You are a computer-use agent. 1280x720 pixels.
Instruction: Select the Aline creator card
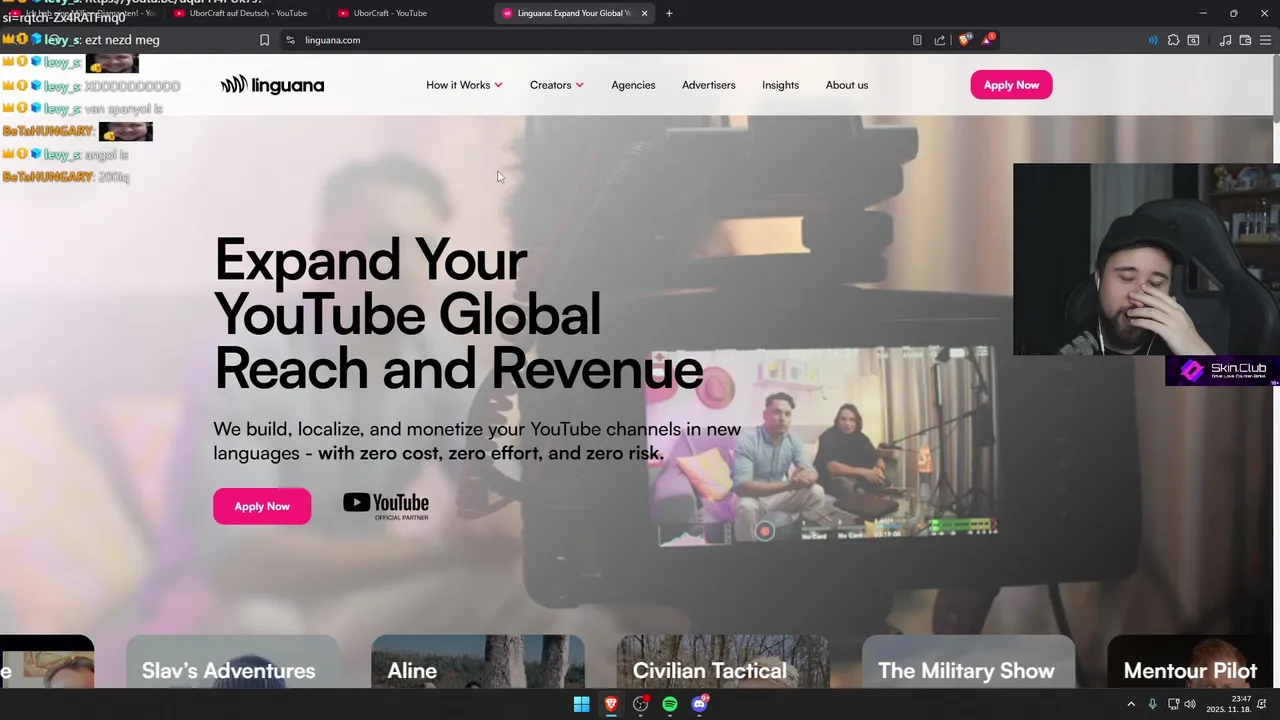coord(478,662)
